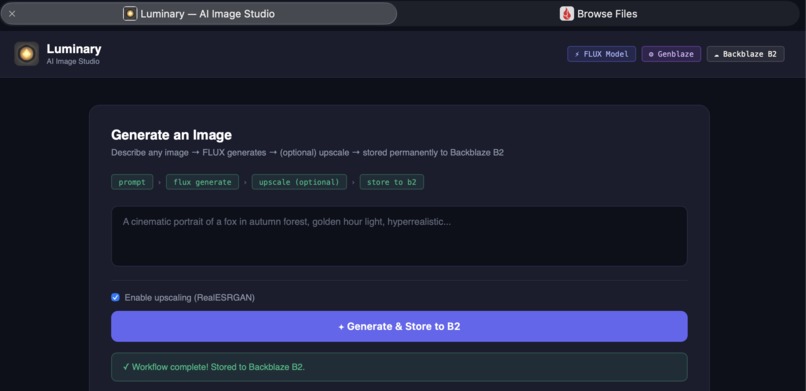Viewport: 806px width, 391px height.
Task: Click the 'Workflow complete! Stored to Backblaze B2.' message
Action: coord(399,367)
